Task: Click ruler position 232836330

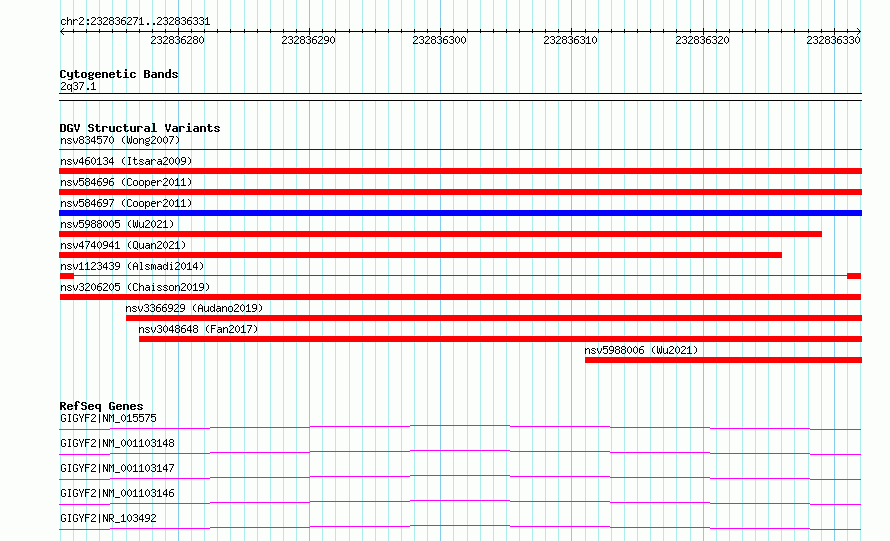Action: [833, 40]
